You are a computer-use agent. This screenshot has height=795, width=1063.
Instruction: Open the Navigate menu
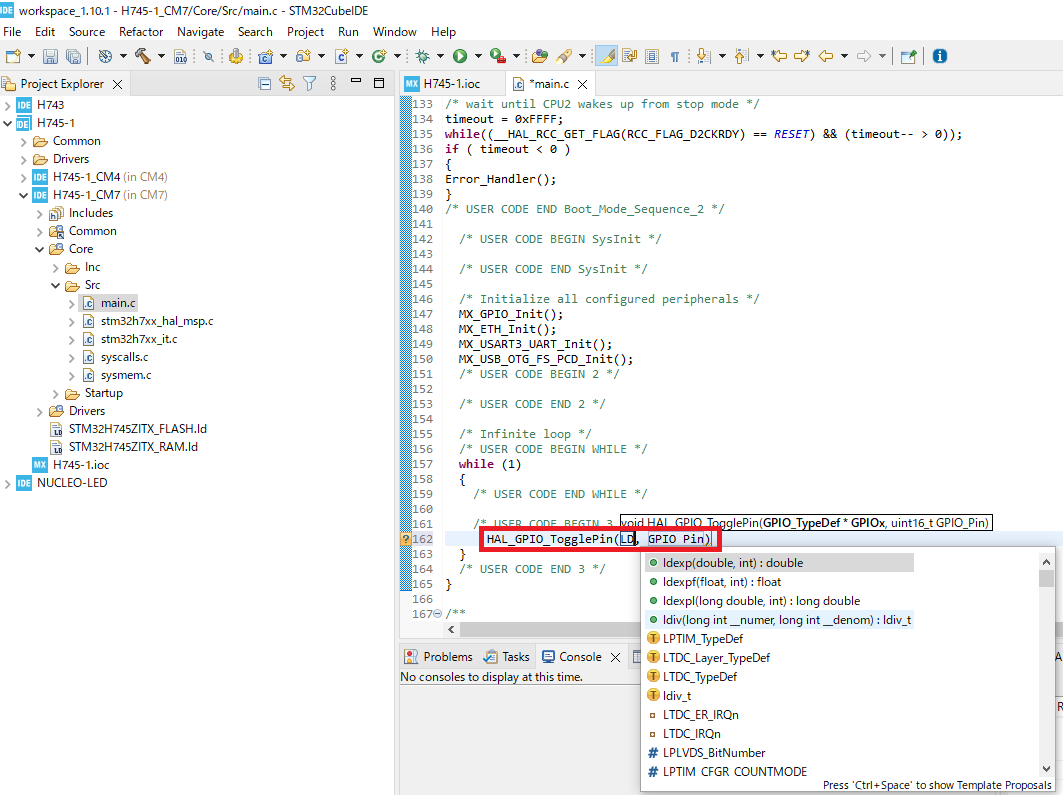(x=201, y=32)
